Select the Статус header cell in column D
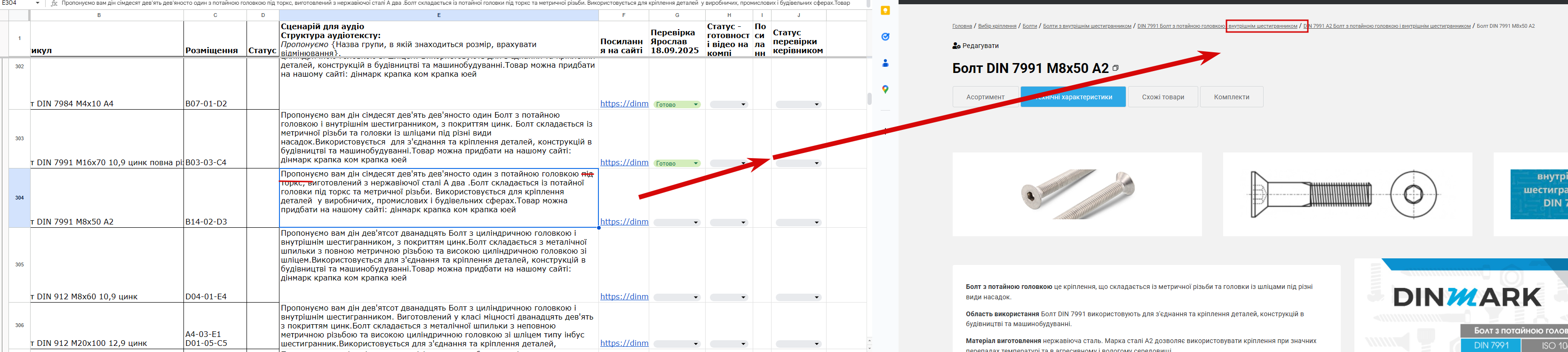The image size is (1568, 352). pos(263,39)
